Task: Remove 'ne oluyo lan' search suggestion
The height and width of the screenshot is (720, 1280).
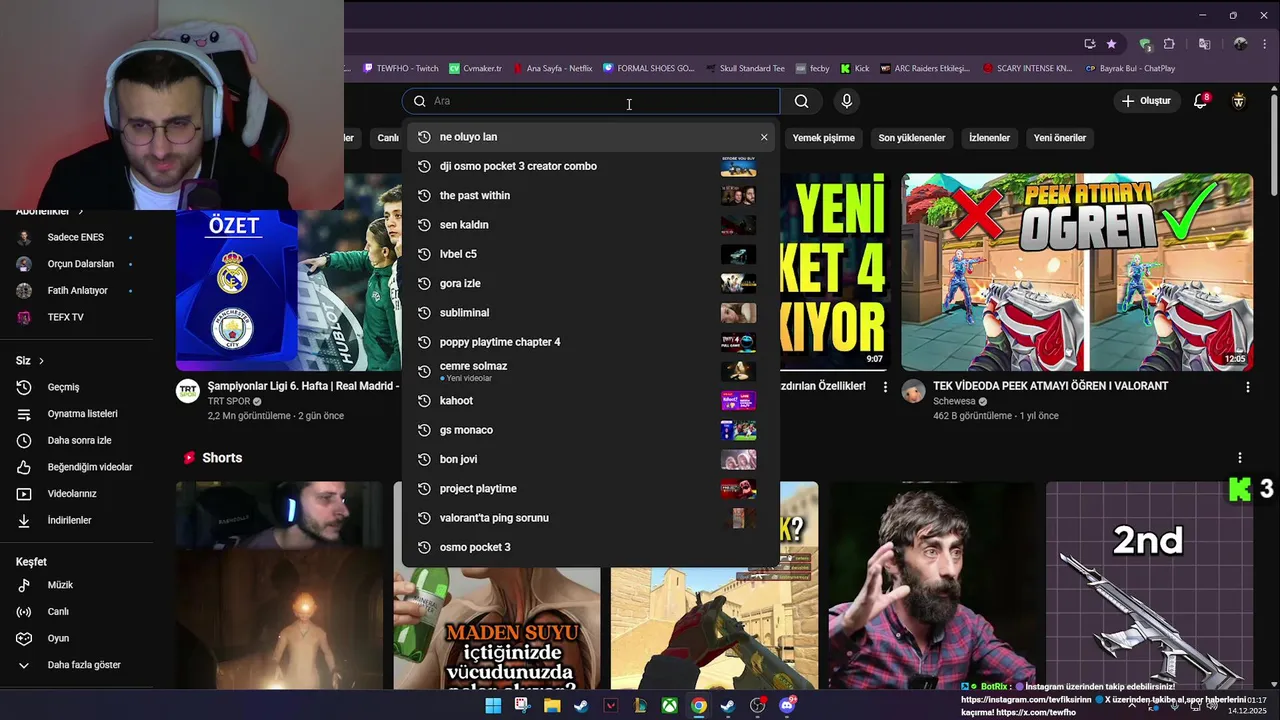Action: coord(764,137)
